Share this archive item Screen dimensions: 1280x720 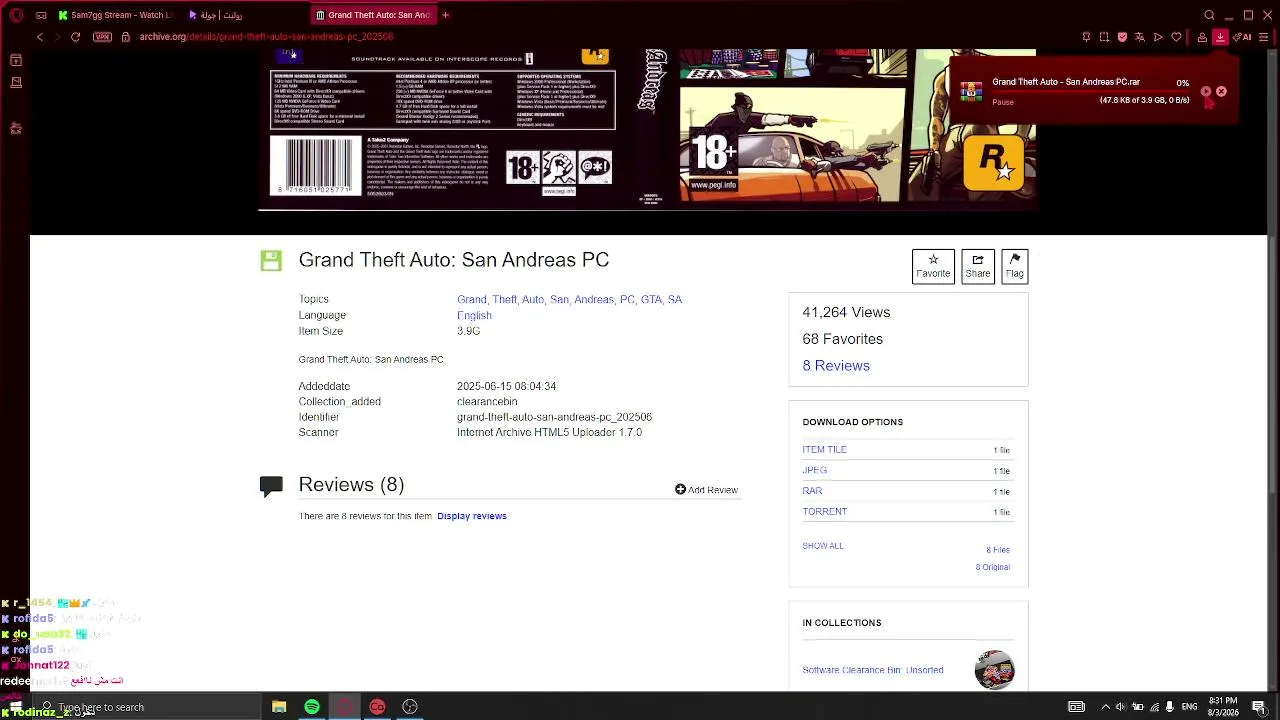point(978,266)
